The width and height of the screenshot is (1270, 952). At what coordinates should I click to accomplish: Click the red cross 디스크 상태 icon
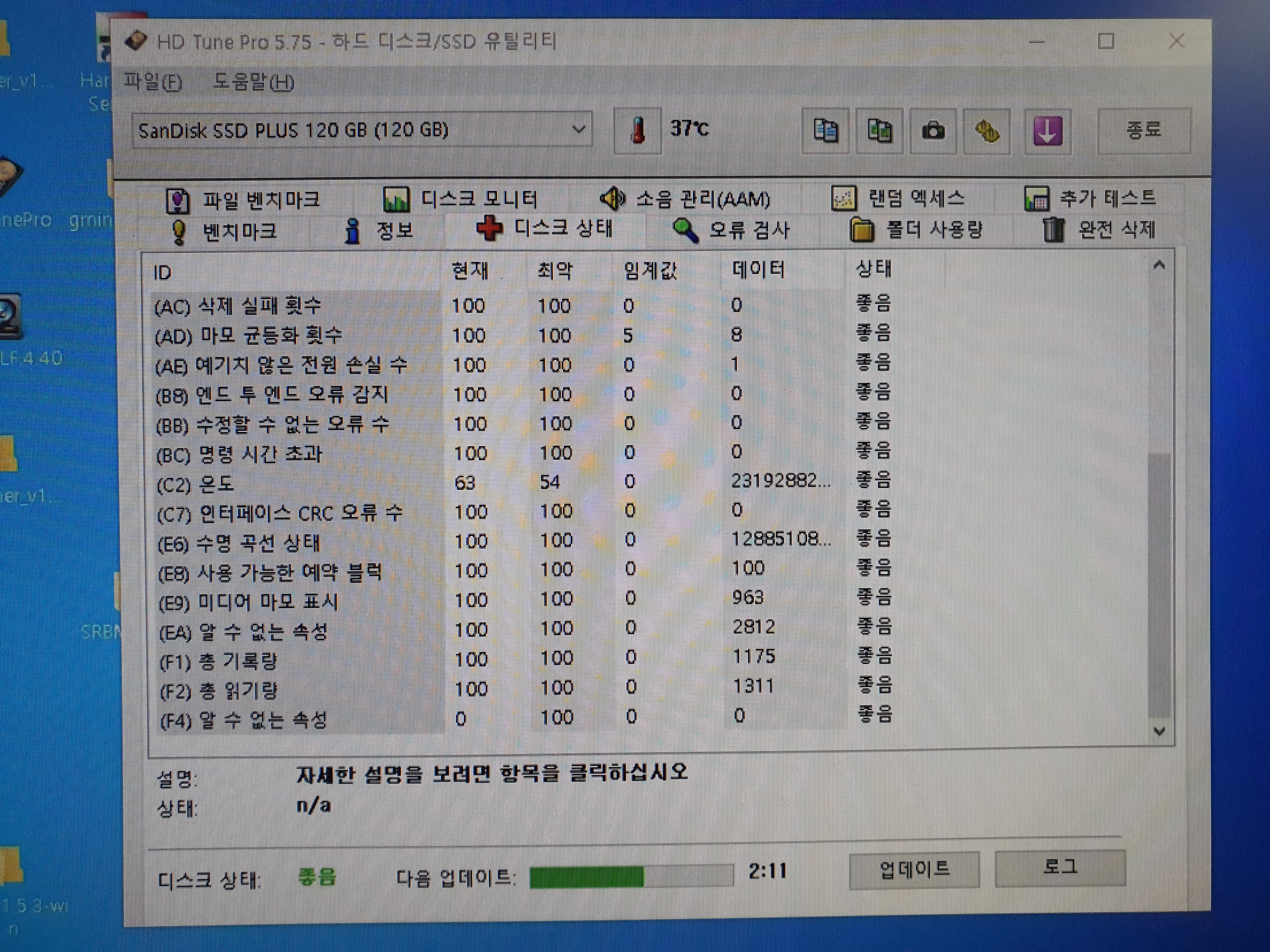[490, 229]
